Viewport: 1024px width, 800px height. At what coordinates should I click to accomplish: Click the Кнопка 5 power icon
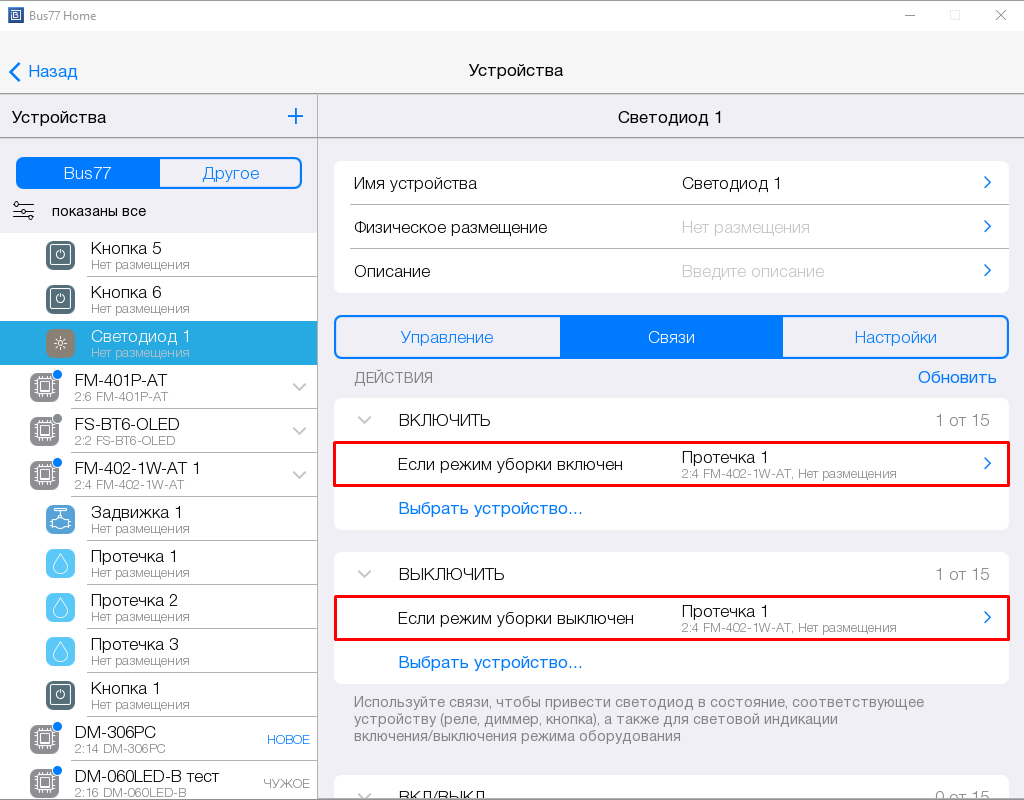[61, 255]
